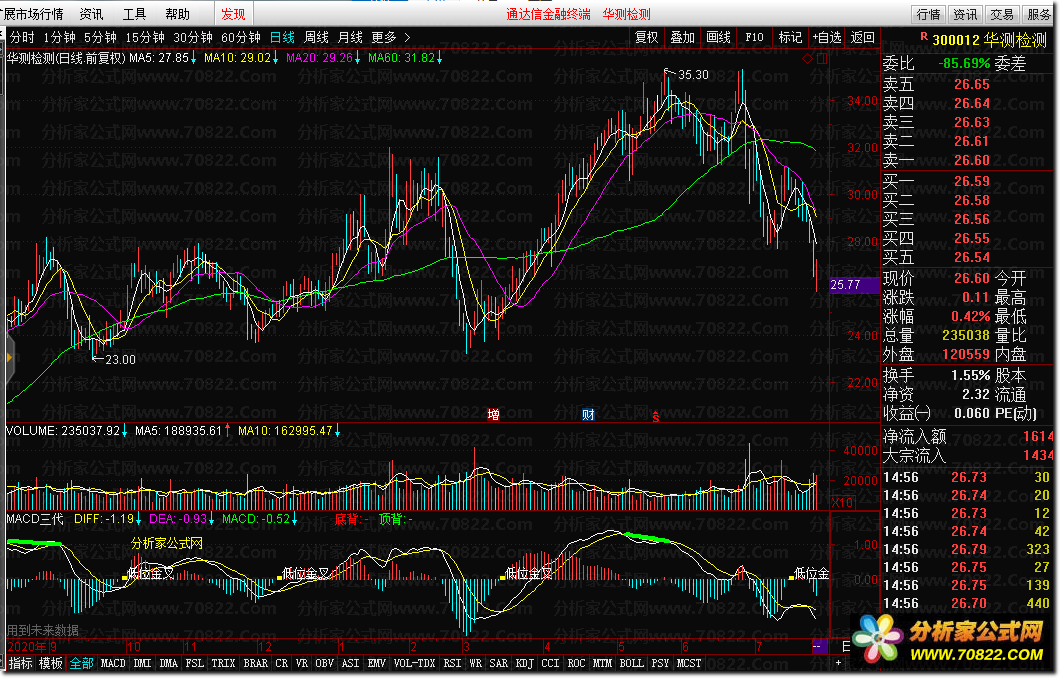Switch the indicator to DMI
The image size is (1062, 679).
tap(142, 663)
